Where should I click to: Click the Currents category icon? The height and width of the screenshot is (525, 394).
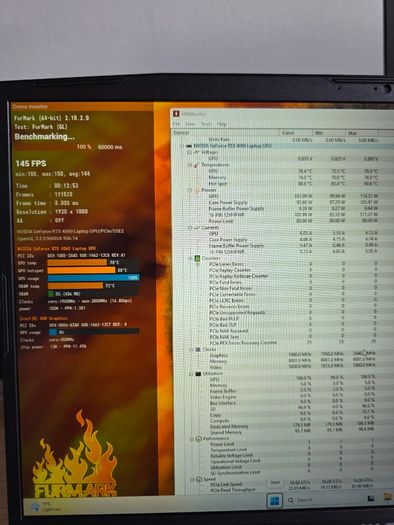[197, 228]
